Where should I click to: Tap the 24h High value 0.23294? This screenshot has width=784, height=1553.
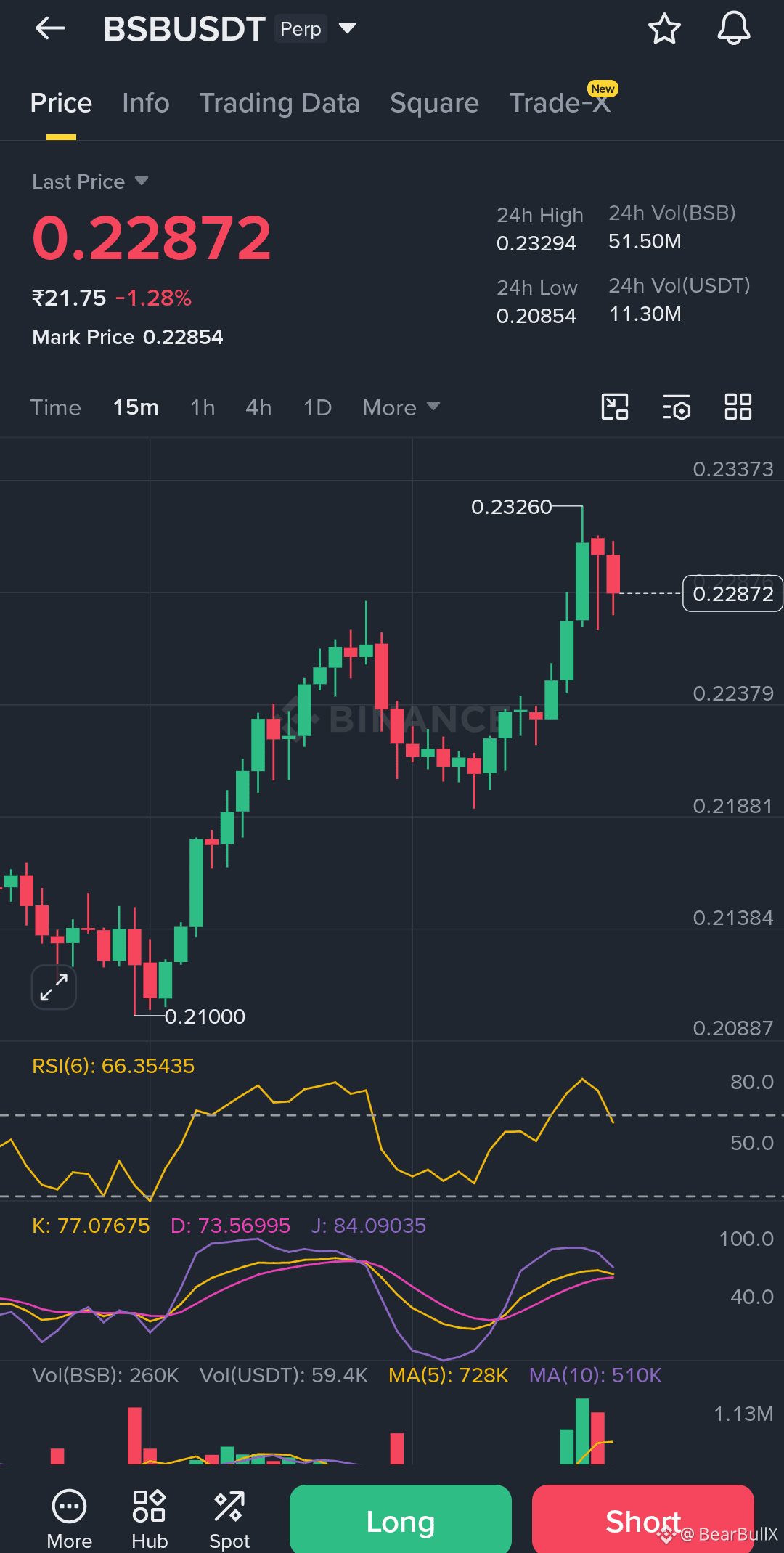point(536,243)
